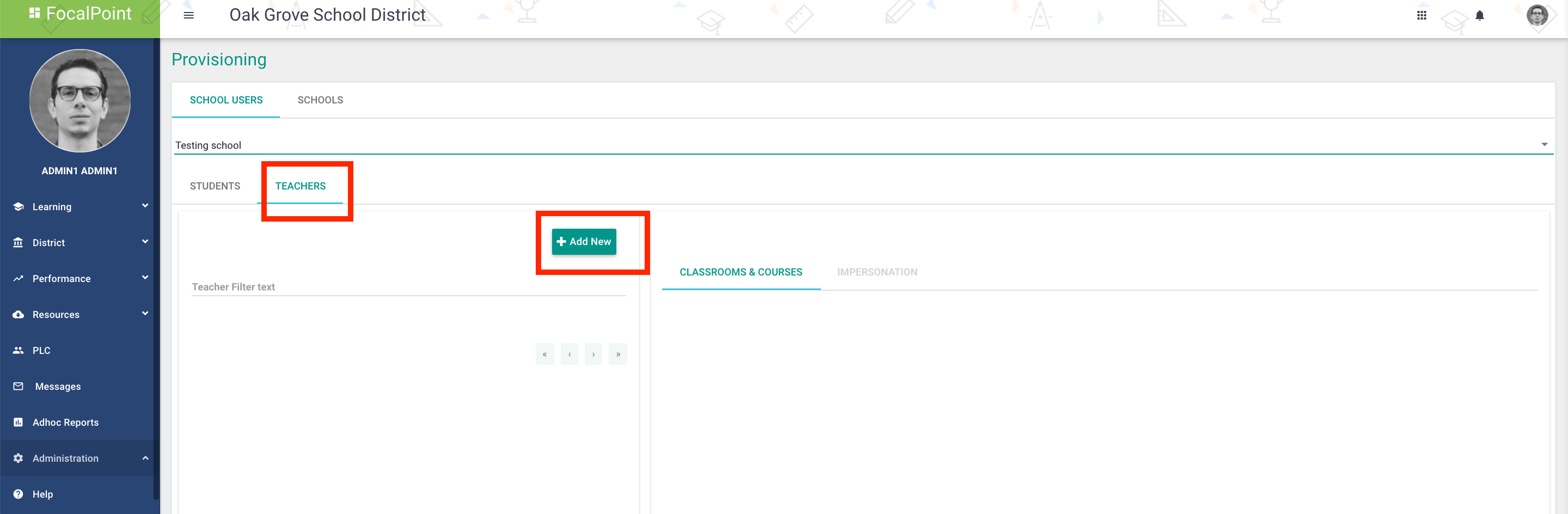Click the ADMIN1 ADMIN1 username
Screen dimensions: 1568x514
(79, 171)
